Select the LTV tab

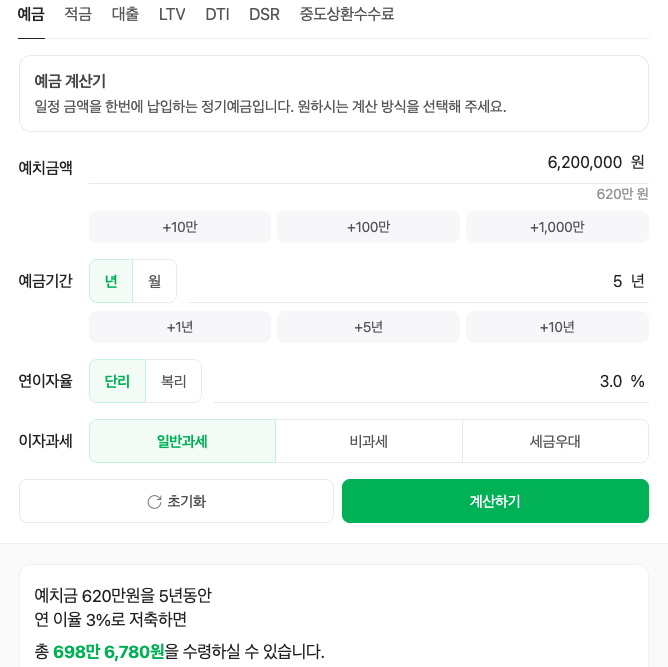click(172, 14)
